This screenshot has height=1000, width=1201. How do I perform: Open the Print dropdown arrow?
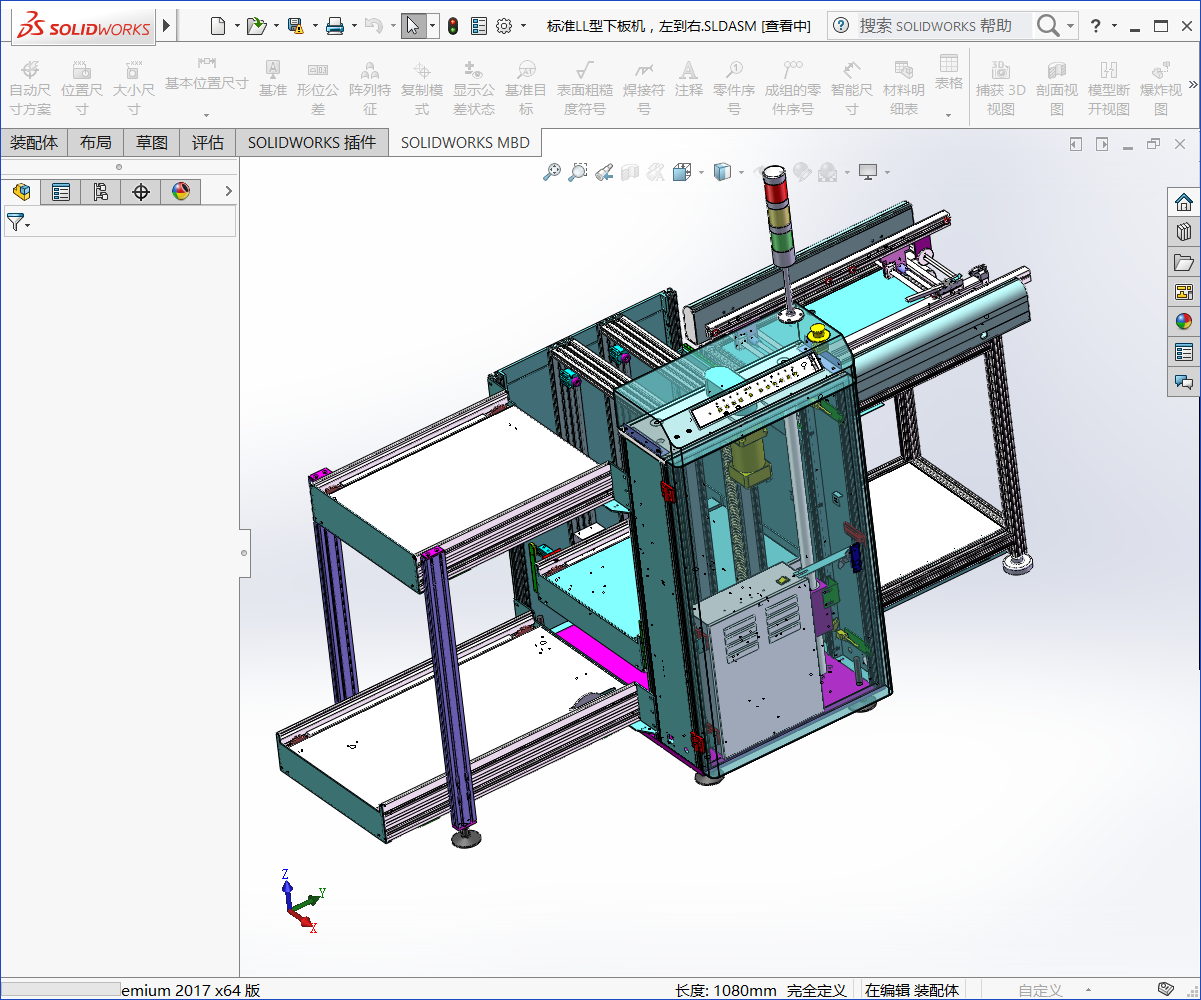click(354, 26)
